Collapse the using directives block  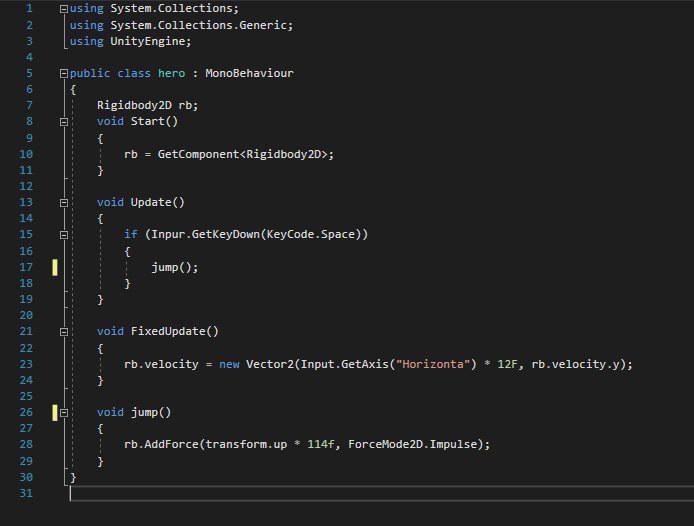64,8
